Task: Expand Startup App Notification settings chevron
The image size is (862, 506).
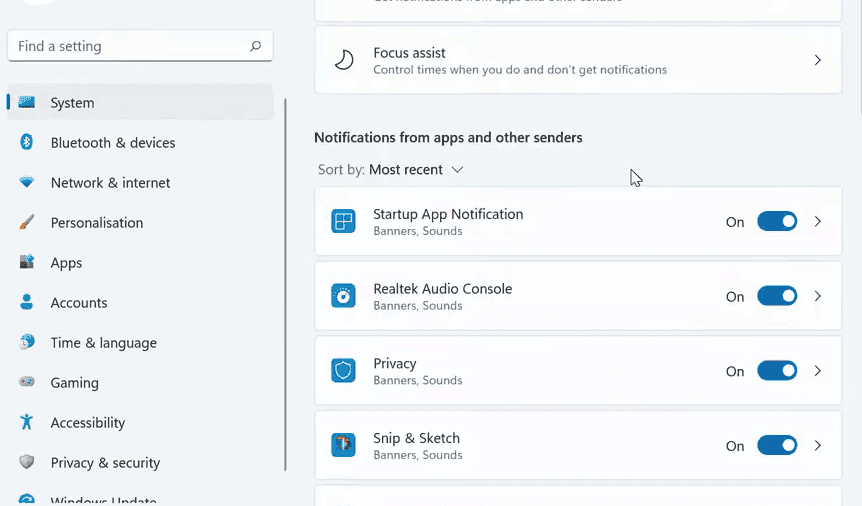Action: pyautogui.click(x=817, y=221)
